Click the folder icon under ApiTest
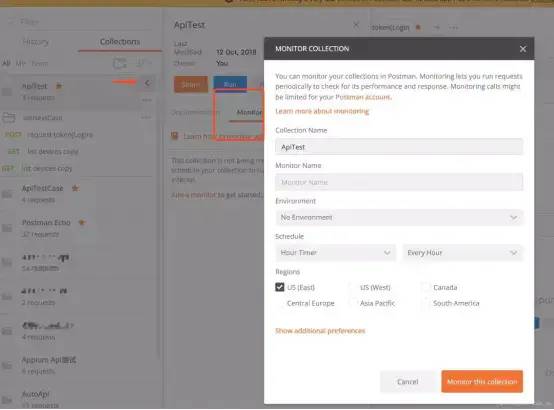This screenshot has width=554, height=410. tap(8, 117)
